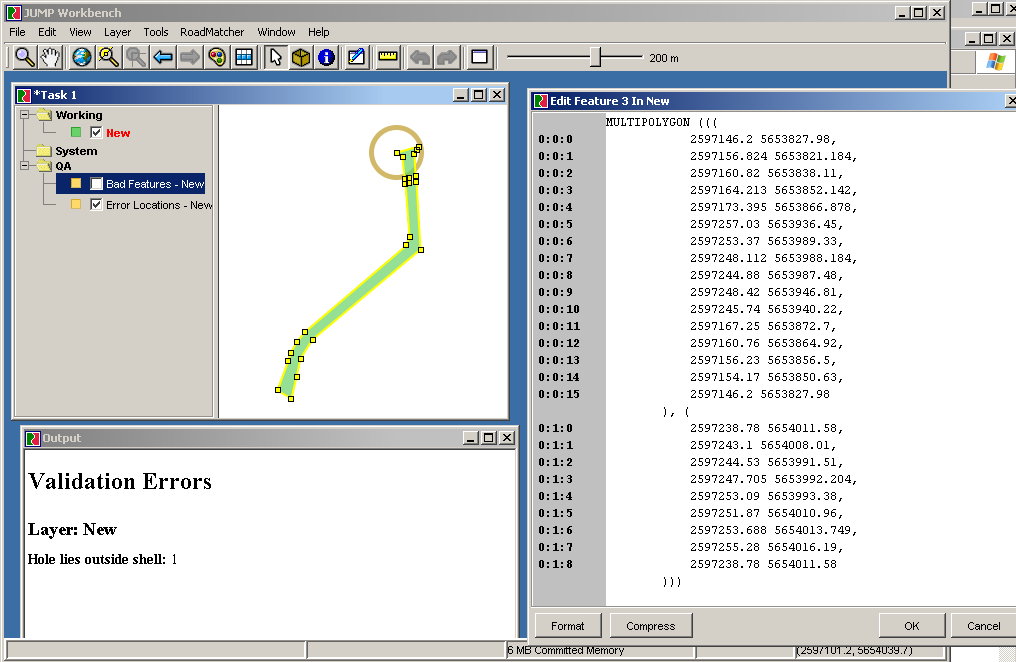Select the Measure ruler tool
The width and height of the screenshot is (1016, 662).
coord(388,57)
